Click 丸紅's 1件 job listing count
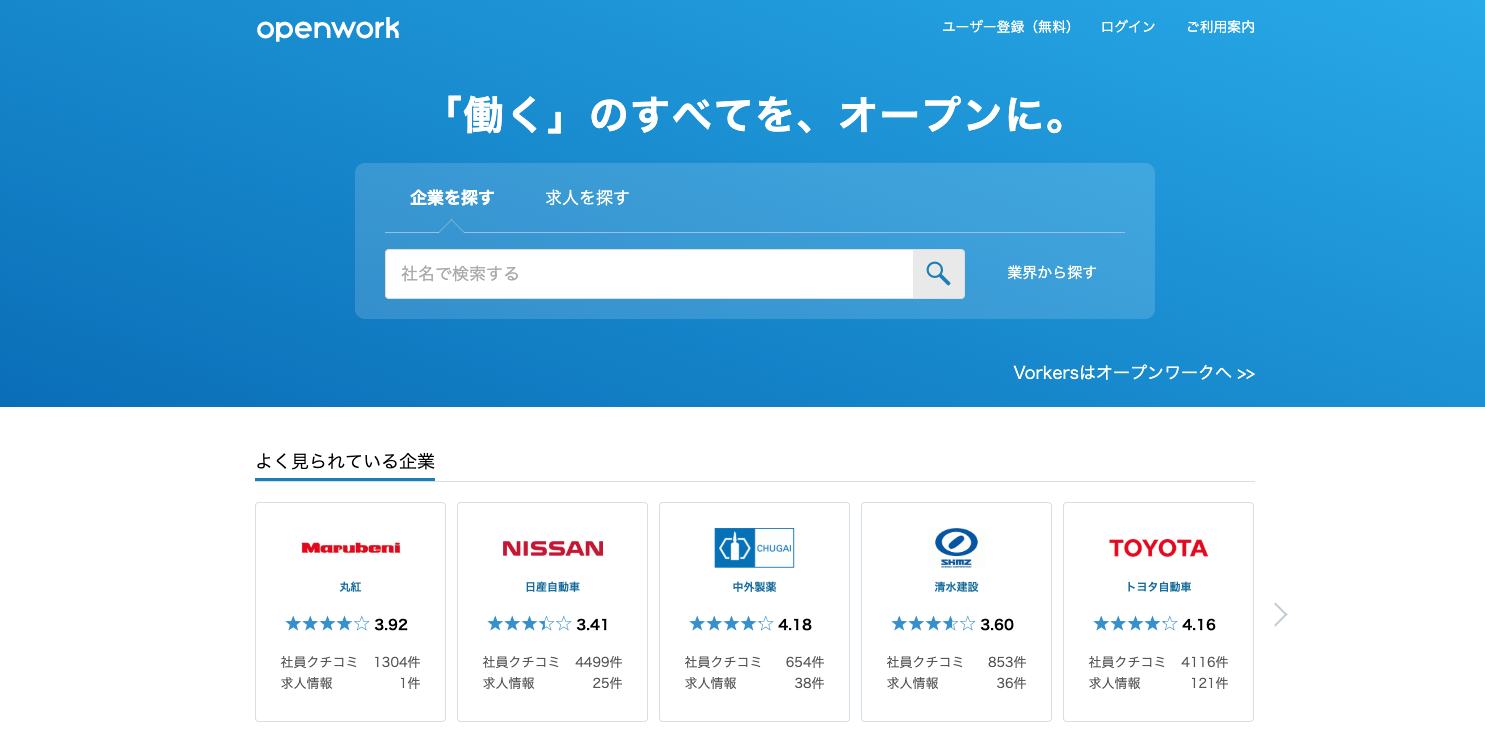 (x=410, y=683)
